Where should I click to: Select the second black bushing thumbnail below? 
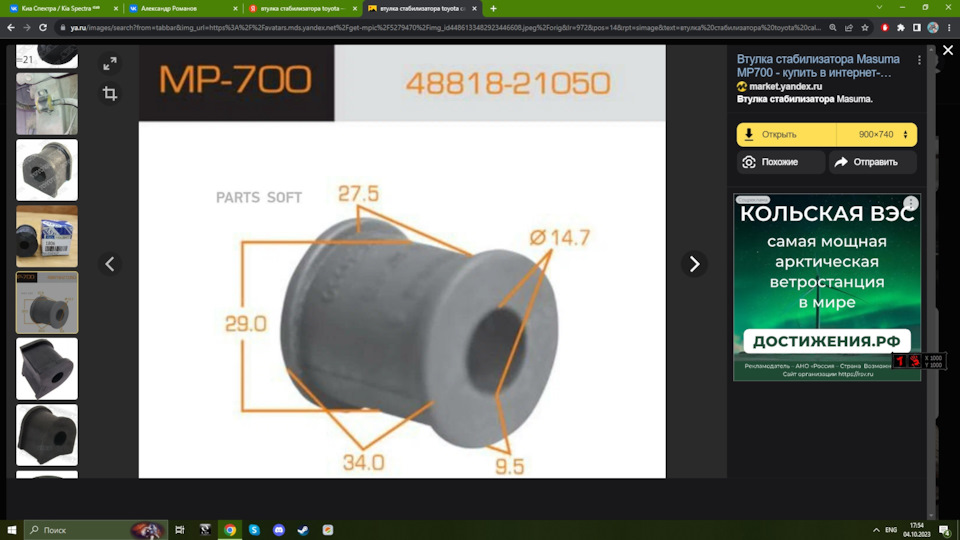coord(47,435)
